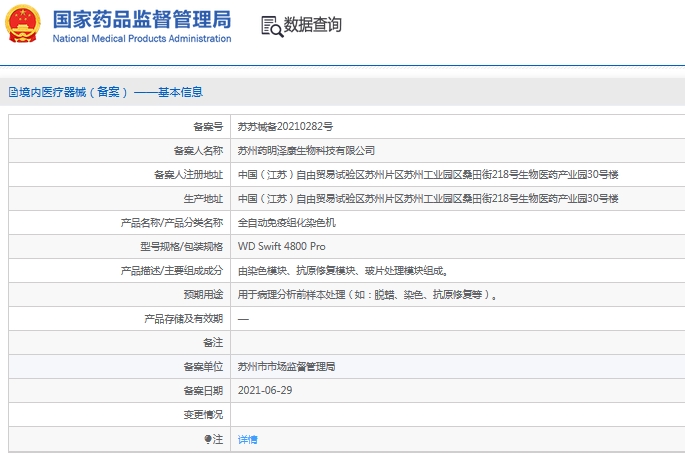
Task: Select the production address value in 生产地址 row
Action: pyautogui.click(x=428, y=199)
